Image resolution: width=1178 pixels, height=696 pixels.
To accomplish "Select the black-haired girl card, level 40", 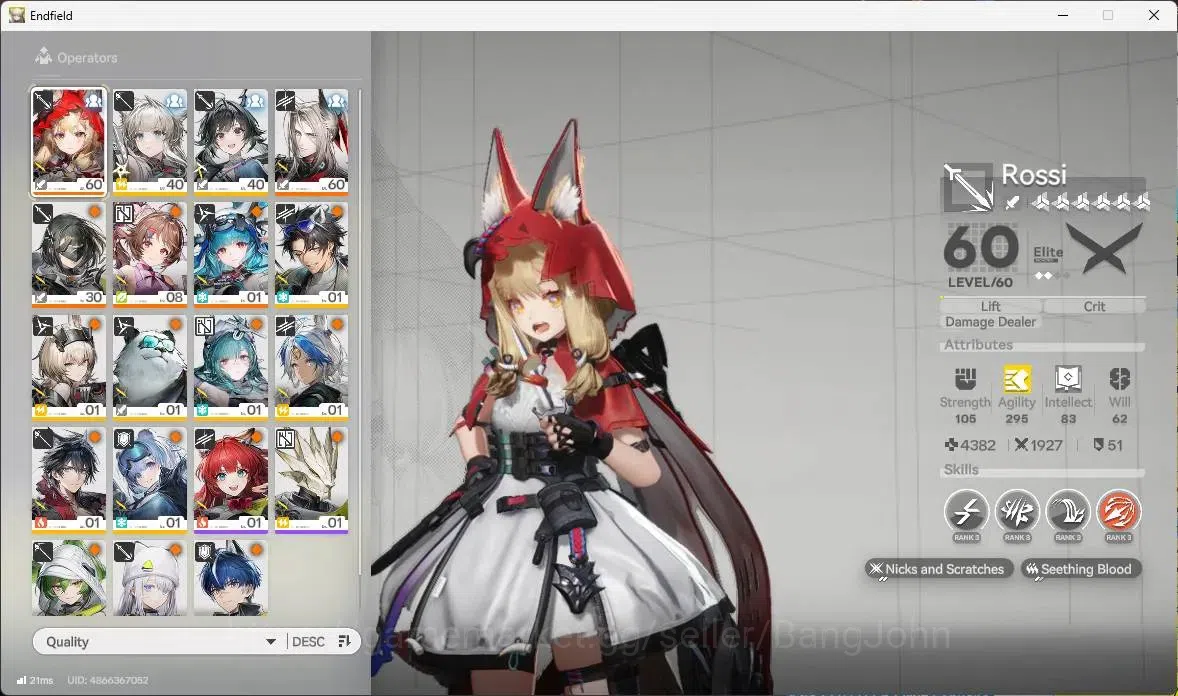I will tap(231, 141).
